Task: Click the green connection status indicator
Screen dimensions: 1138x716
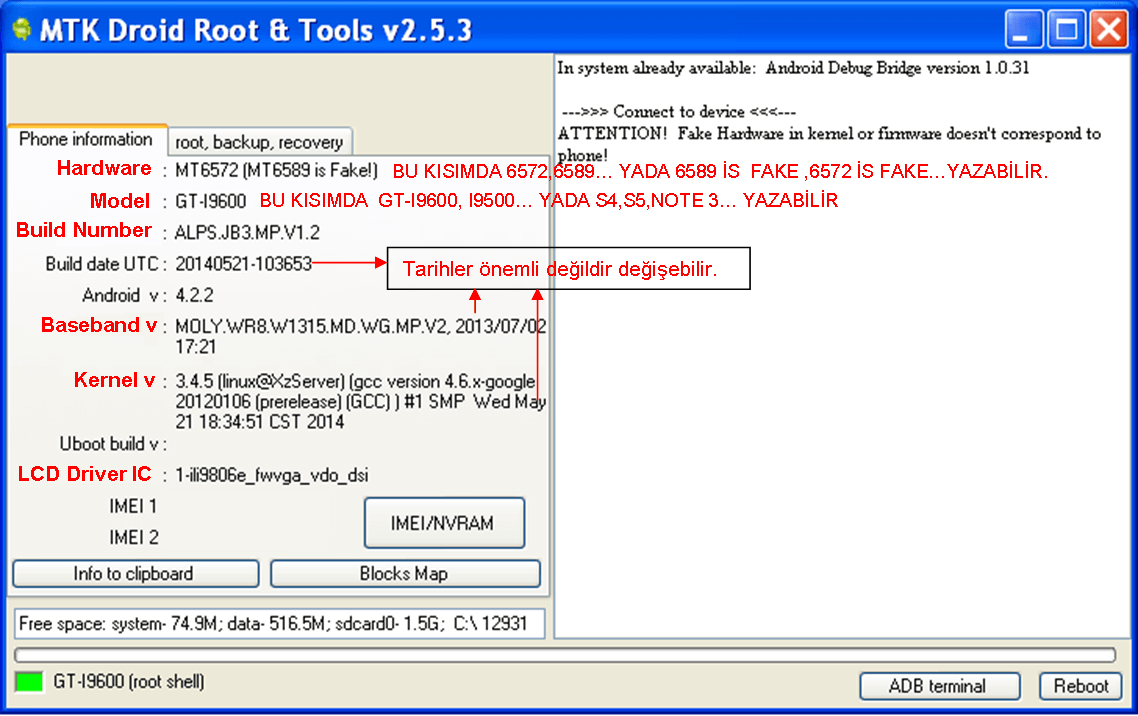Action: [x=29, y=683]
